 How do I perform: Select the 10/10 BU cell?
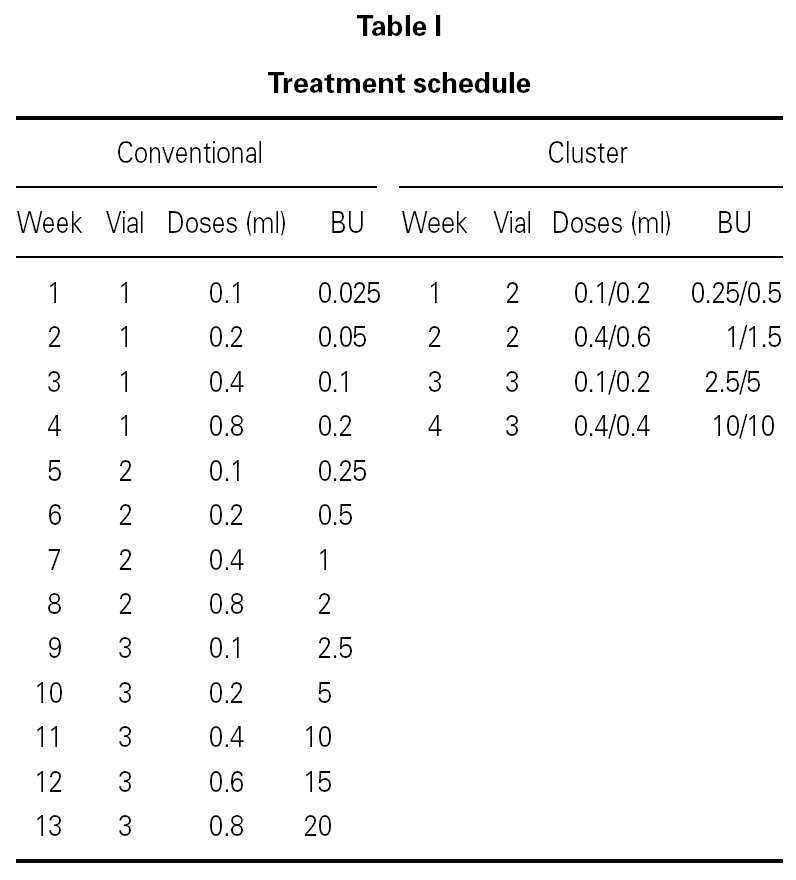click(x=745, y=427)
